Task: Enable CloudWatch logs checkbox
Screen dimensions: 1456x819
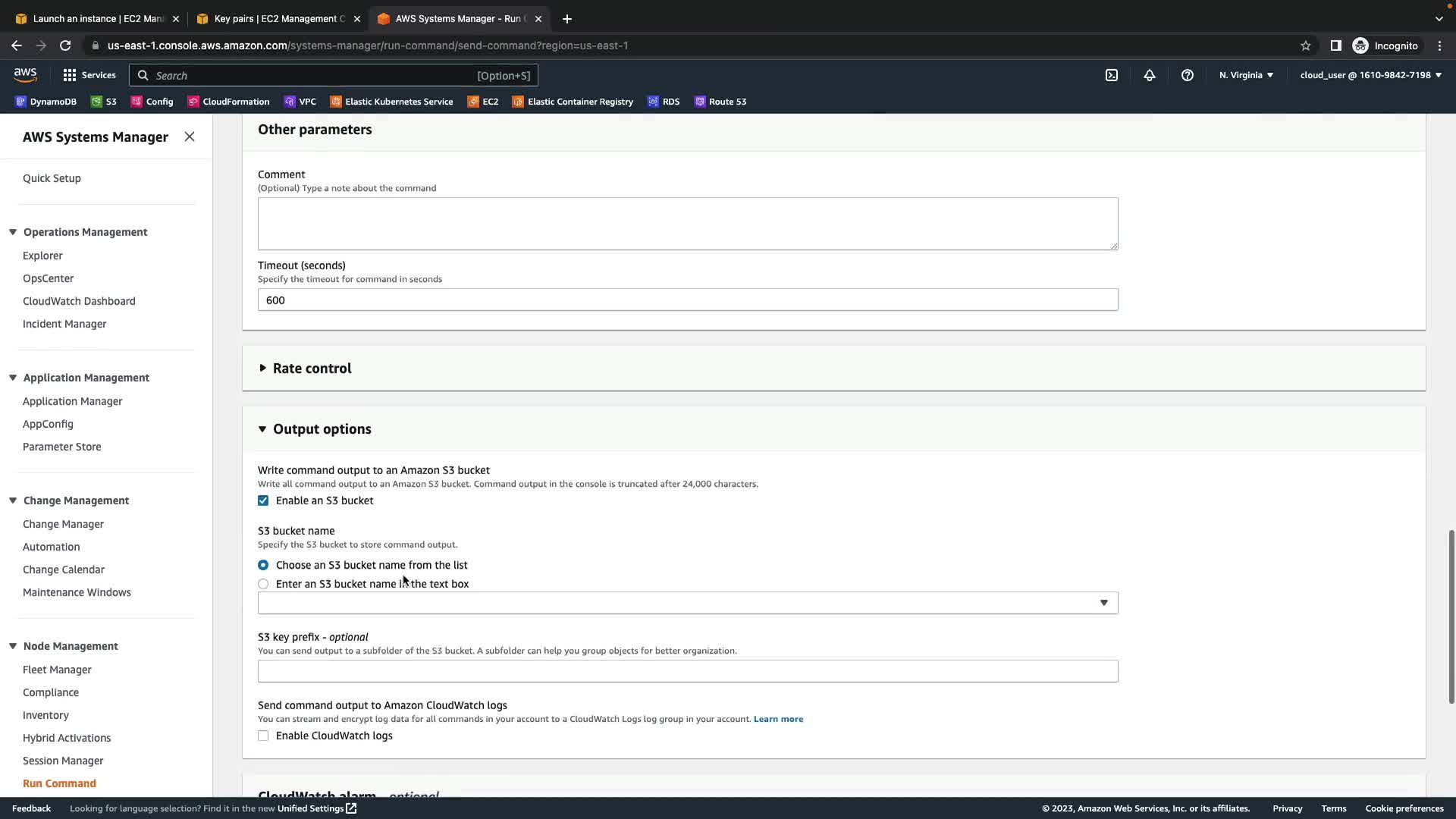Action: point(263,736)
